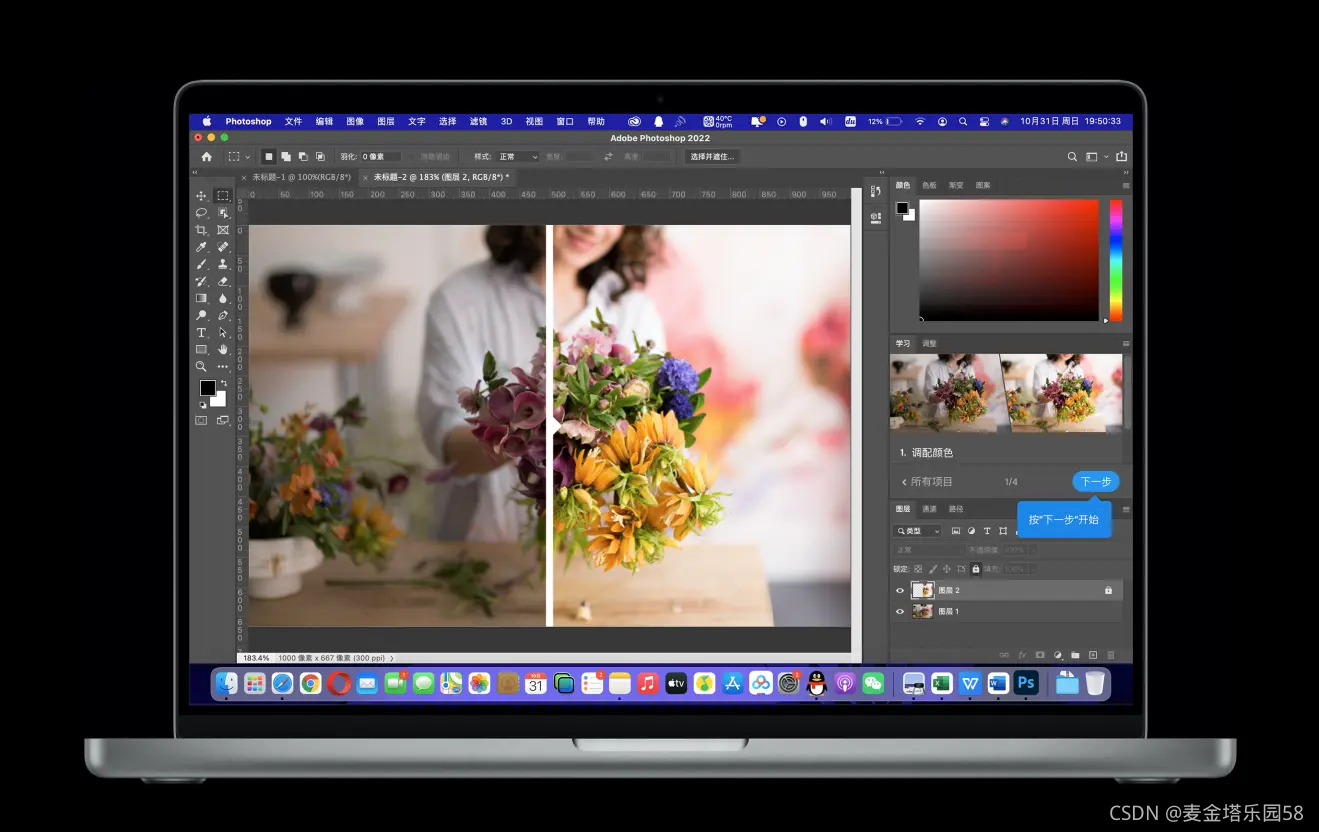Switch to document tab 未标题-1
Image resolution: width=1319 pixels, height=832 pixels.
point(301,177)
